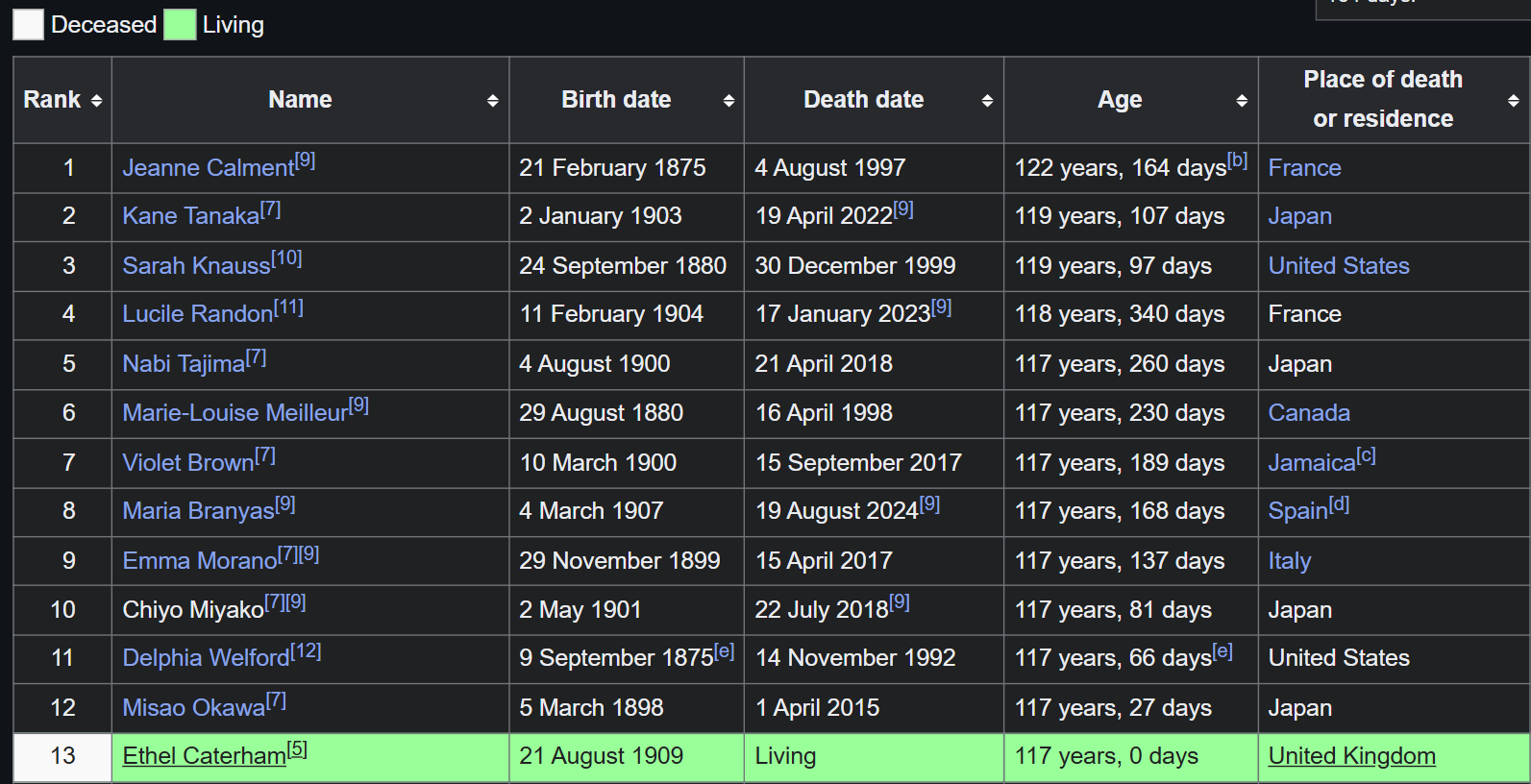Click the Italy country link

tap(1290, 561)
